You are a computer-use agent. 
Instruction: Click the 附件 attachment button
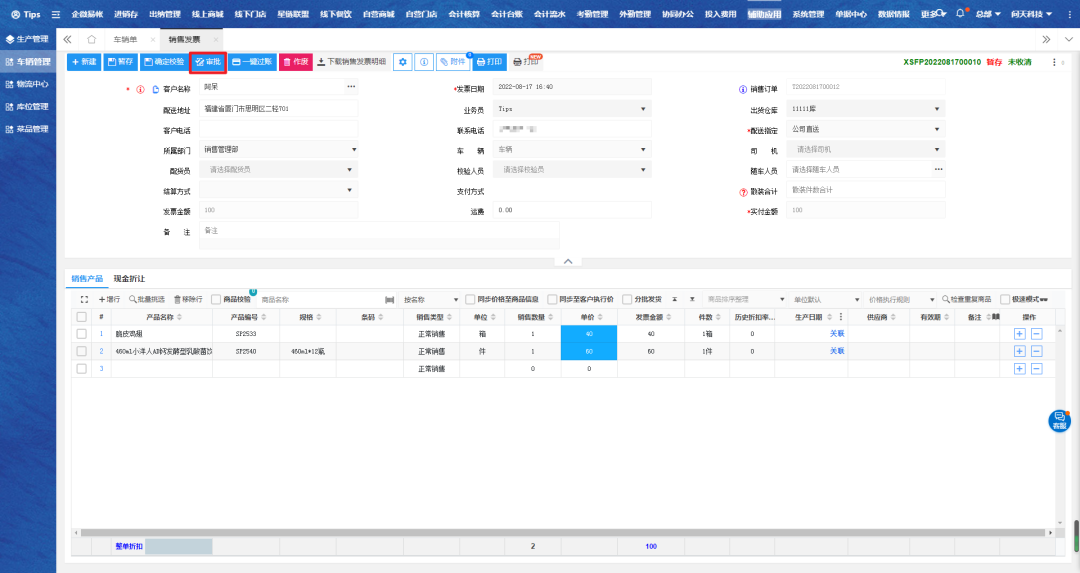(452, 62)
